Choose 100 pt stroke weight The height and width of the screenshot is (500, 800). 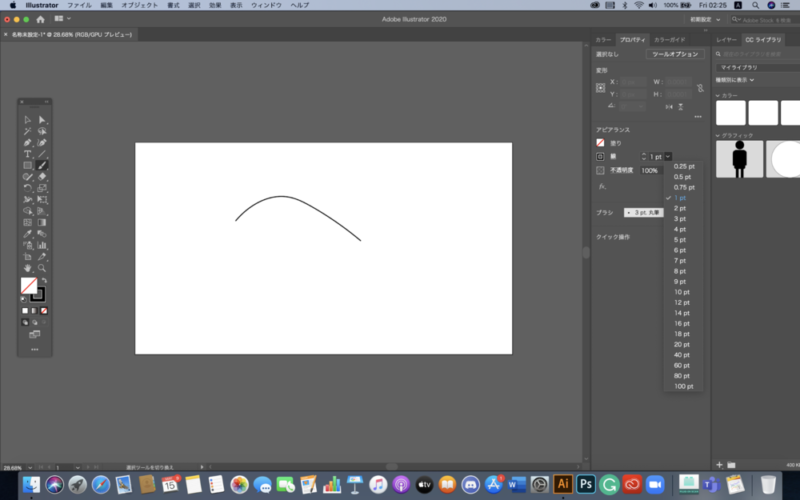(684, 386)
